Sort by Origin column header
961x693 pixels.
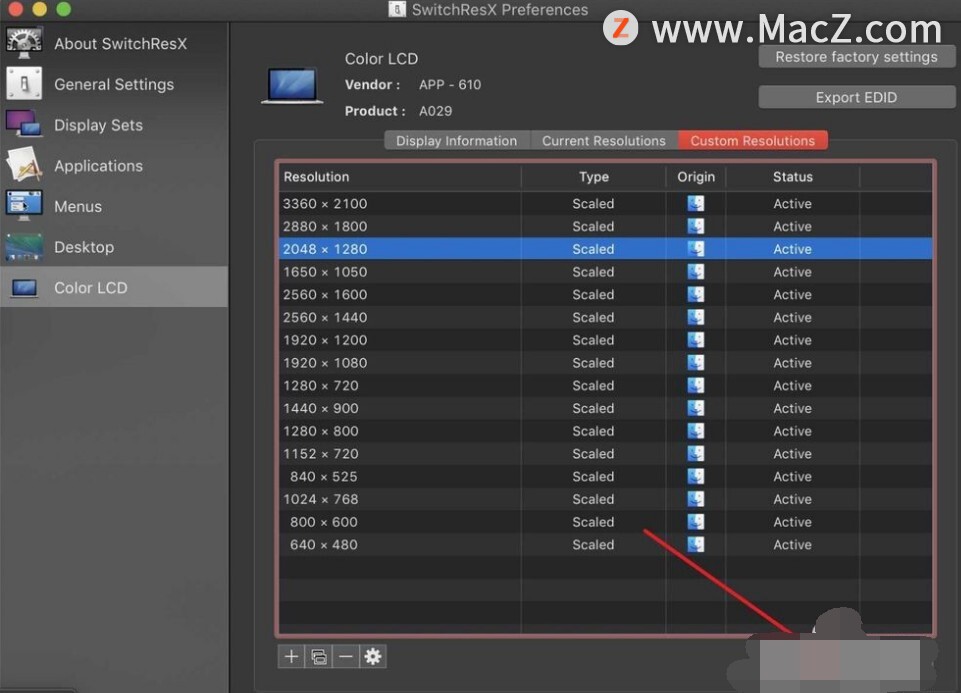[696, 177]
